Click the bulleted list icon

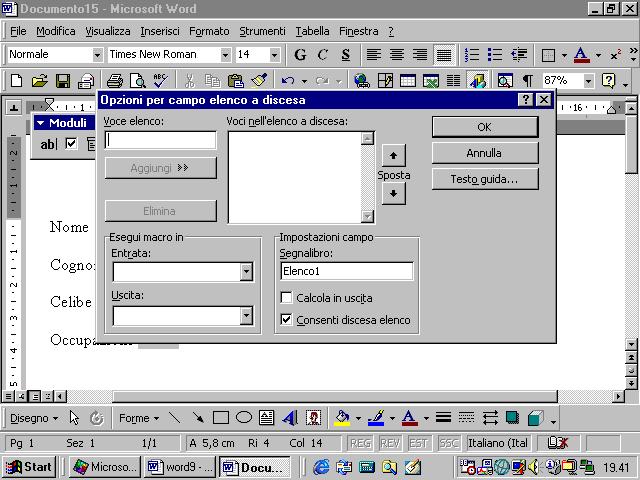(x=495, y=55)
